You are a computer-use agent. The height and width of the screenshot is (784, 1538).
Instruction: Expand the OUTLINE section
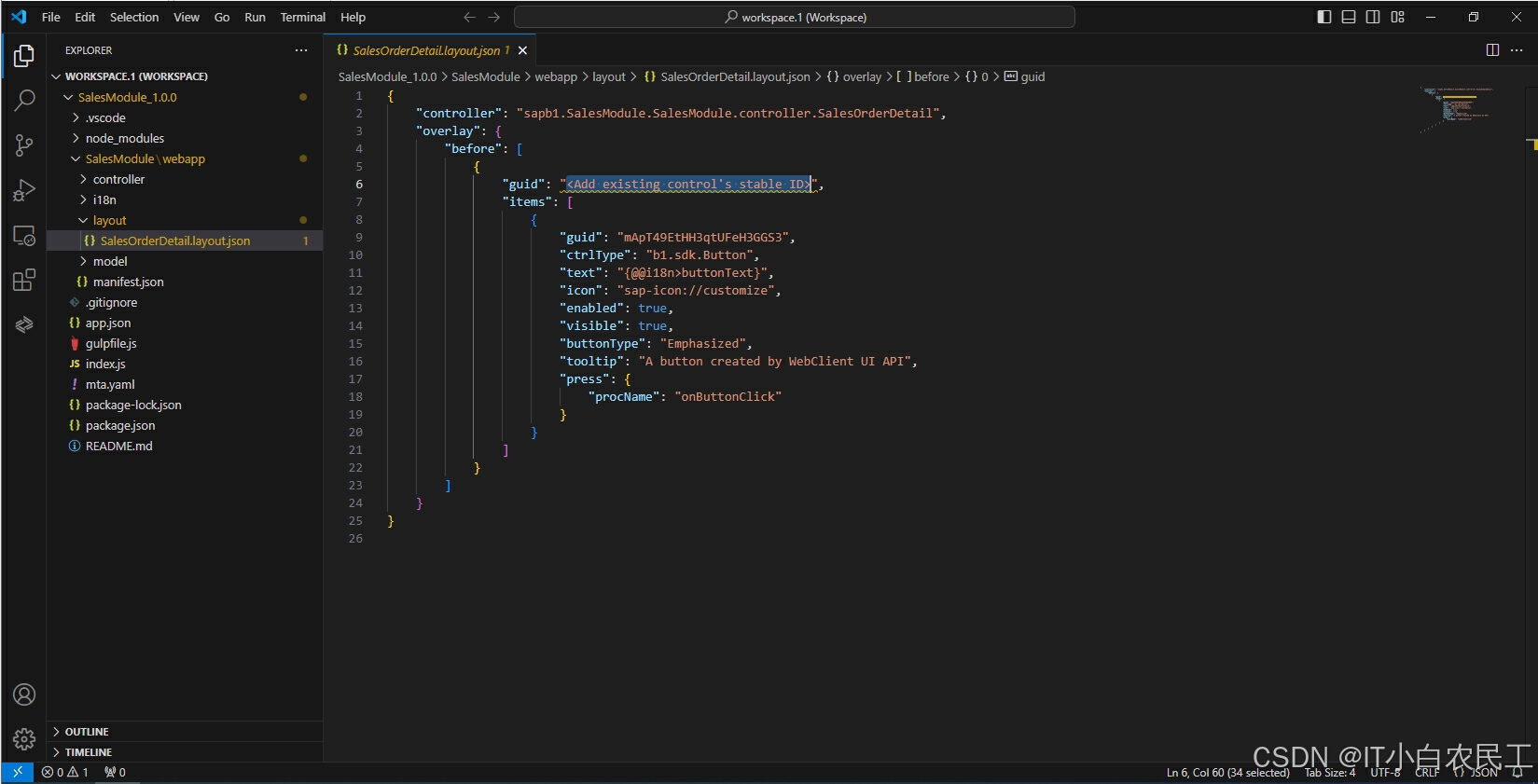(185, 732)
